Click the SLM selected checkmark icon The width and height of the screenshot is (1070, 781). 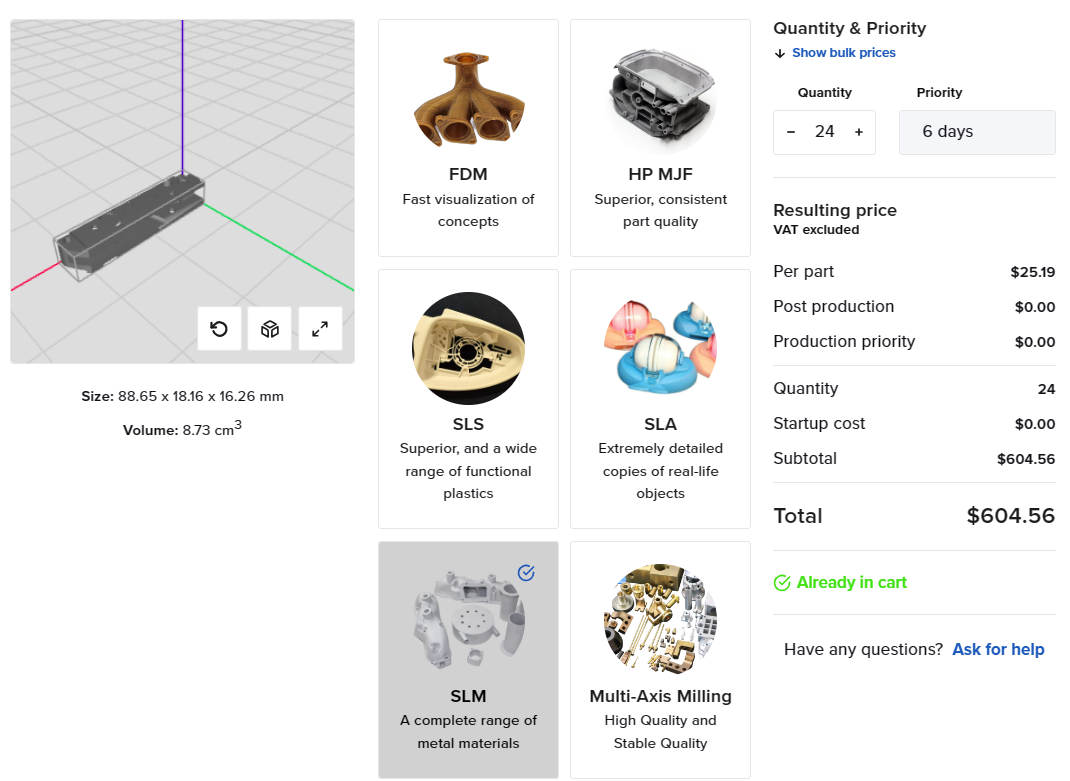pos(527,572)
